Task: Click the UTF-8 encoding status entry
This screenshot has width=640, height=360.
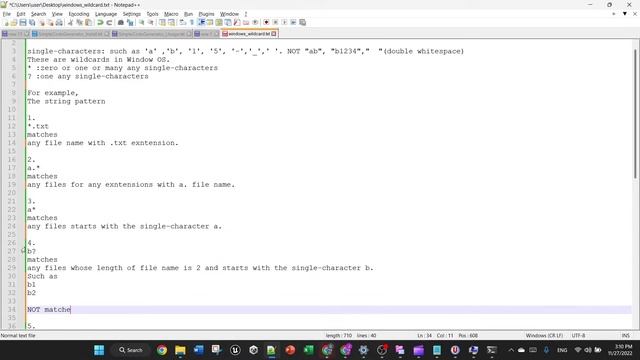Action: 578,336
